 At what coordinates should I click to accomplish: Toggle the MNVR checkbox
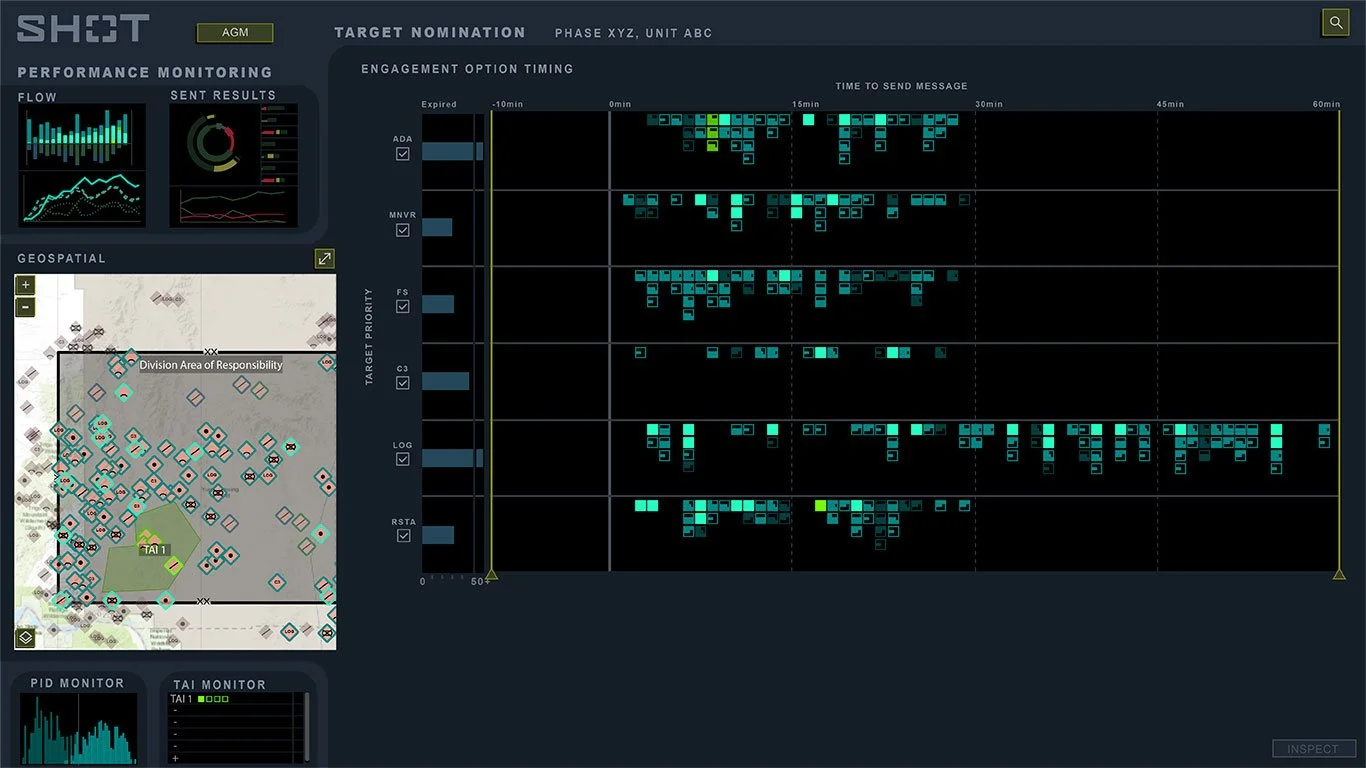(x=403, y=229)
